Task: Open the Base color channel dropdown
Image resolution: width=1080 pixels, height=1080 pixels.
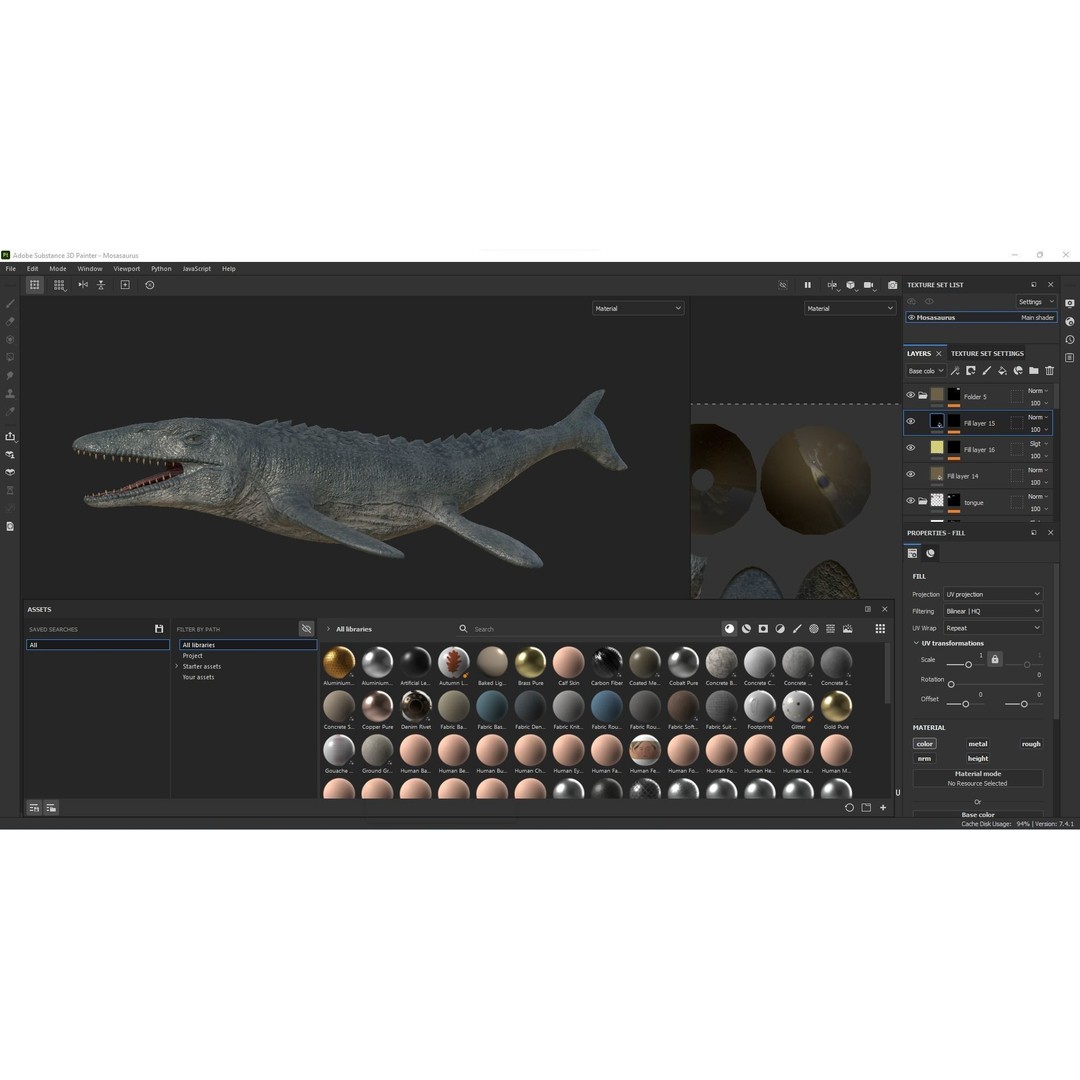Action: 925,371
